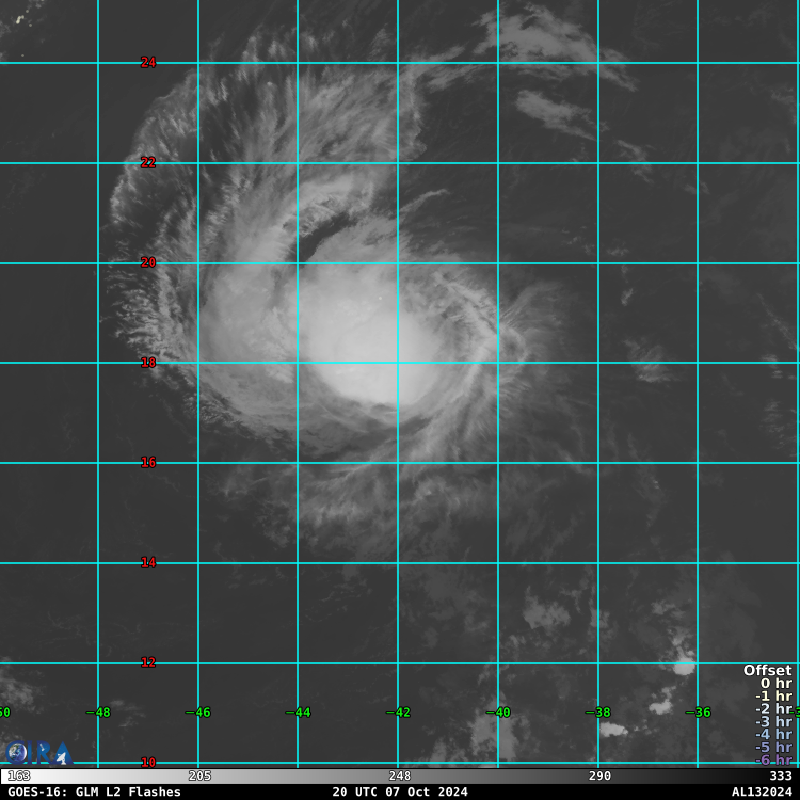
Task: Click the 163 label on the colorbar
Action: pos(18,776)
